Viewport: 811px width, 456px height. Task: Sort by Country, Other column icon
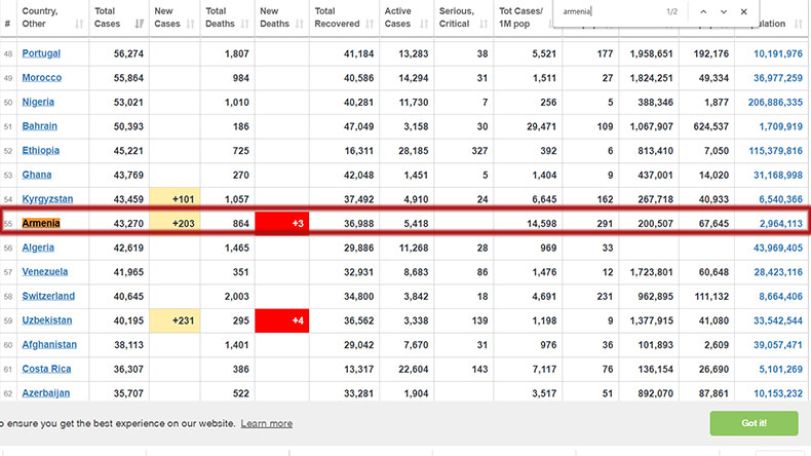click(79, 23)
